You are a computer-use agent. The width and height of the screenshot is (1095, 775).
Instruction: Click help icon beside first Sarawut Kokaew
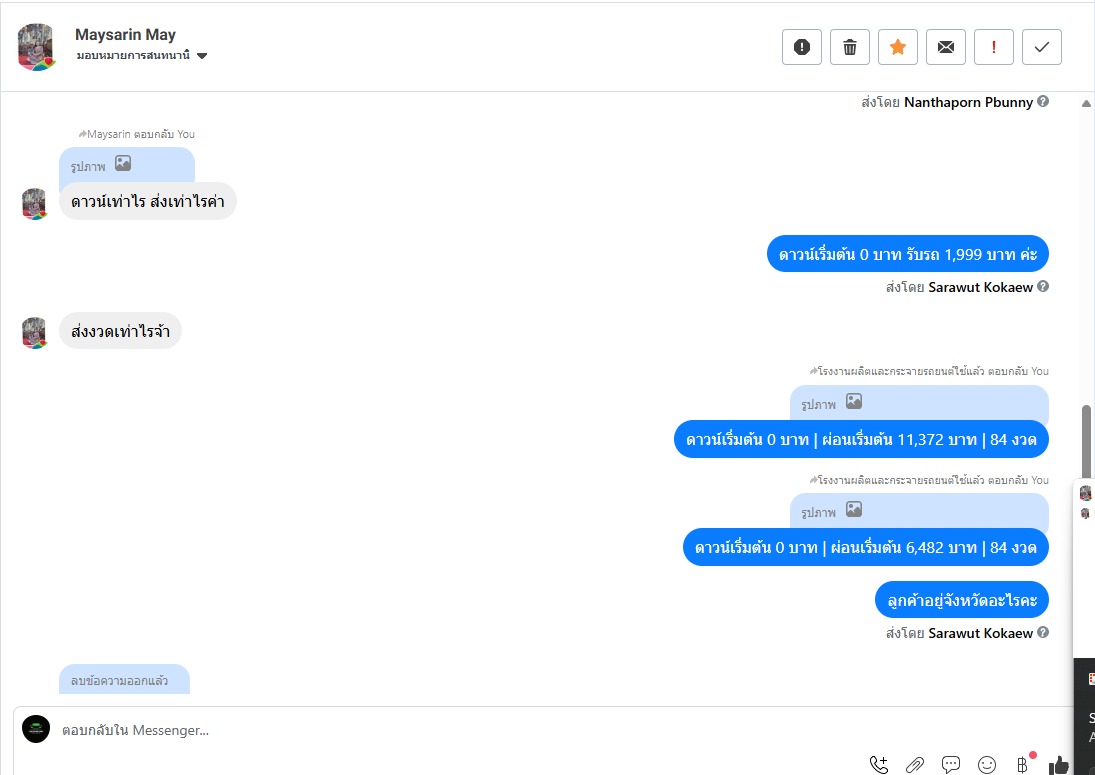(x=1043, y=286)
